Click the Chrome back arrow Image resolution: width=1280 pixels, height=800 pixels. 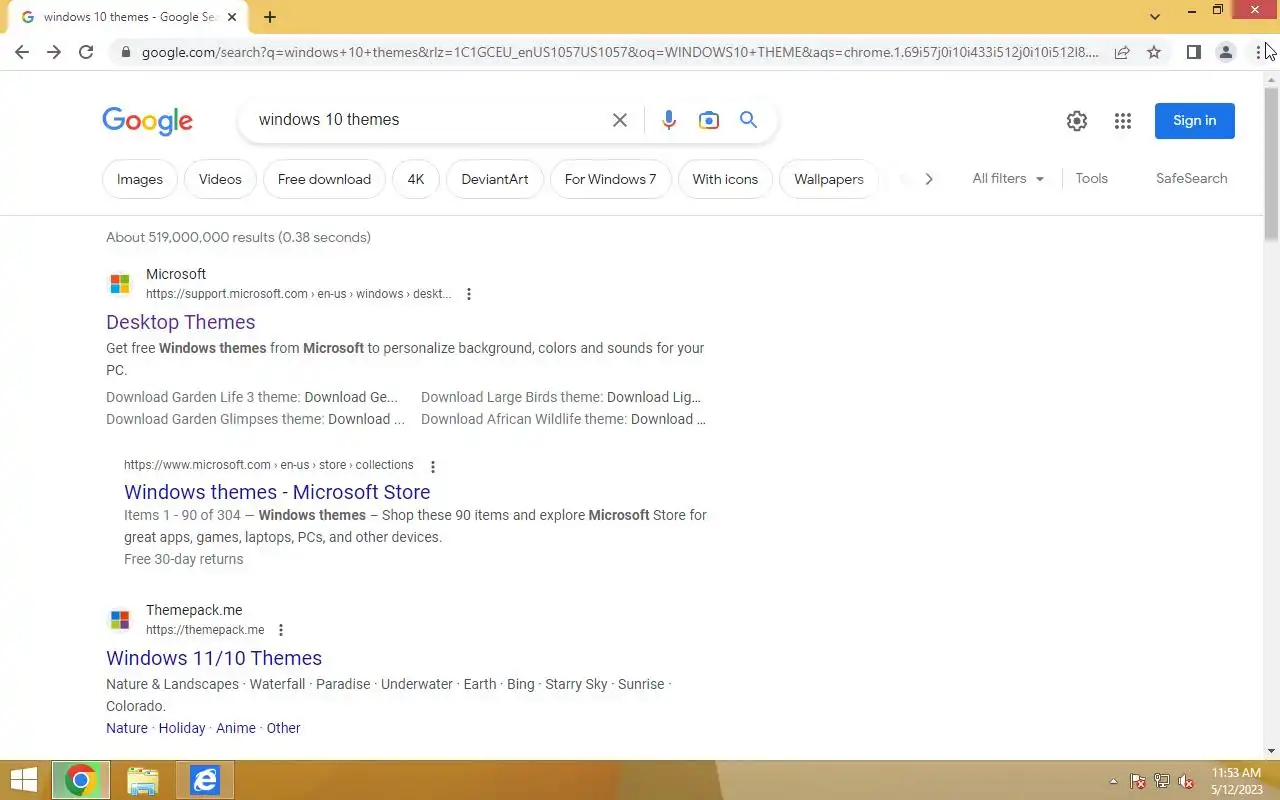[22, 52]
